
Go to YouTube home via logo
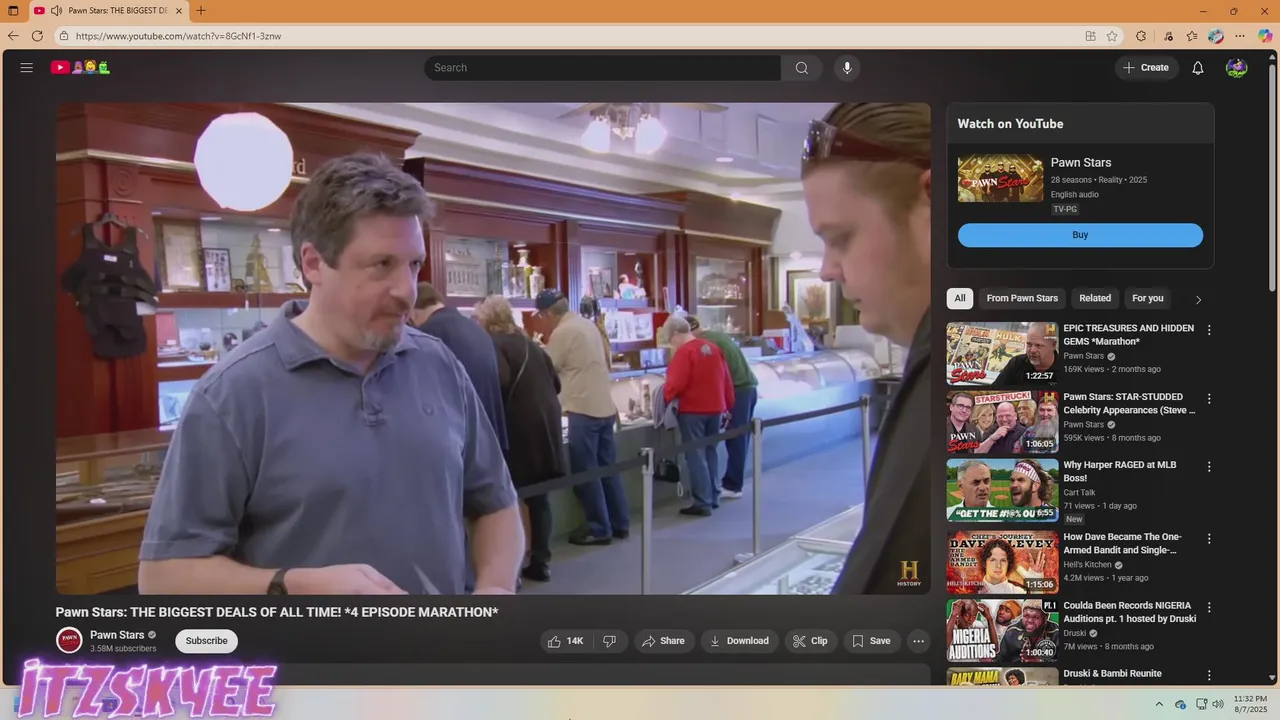(x=81, y=67)
